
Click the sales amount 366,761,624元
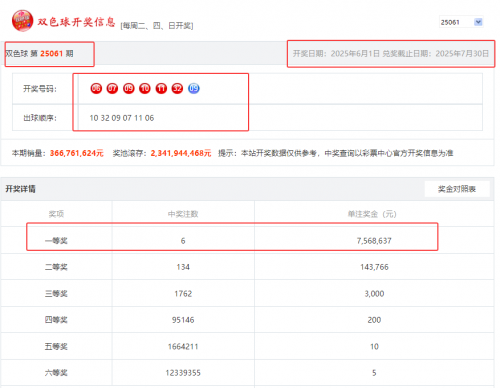point(77,153)
